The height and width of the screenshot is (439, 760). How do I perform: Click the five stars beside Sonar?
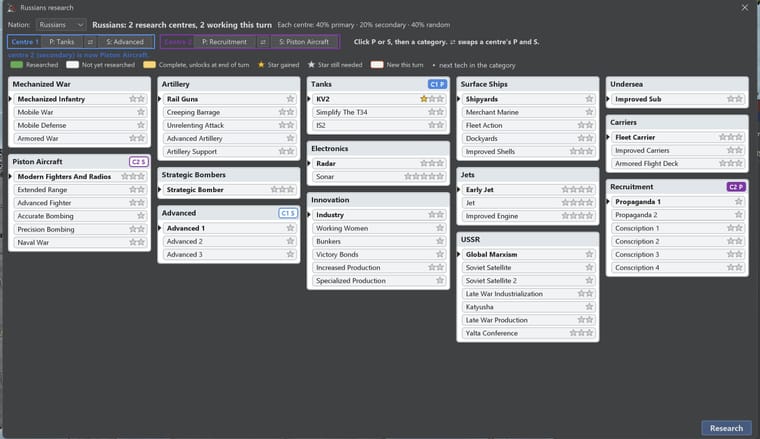[x=424, y=177]
